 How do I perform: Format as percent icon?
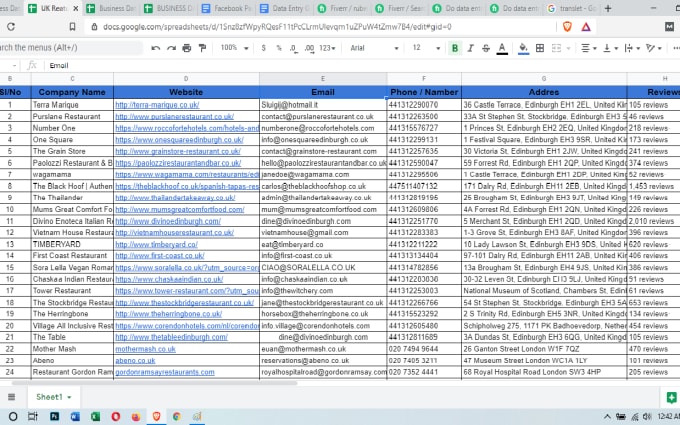point(279,48)
